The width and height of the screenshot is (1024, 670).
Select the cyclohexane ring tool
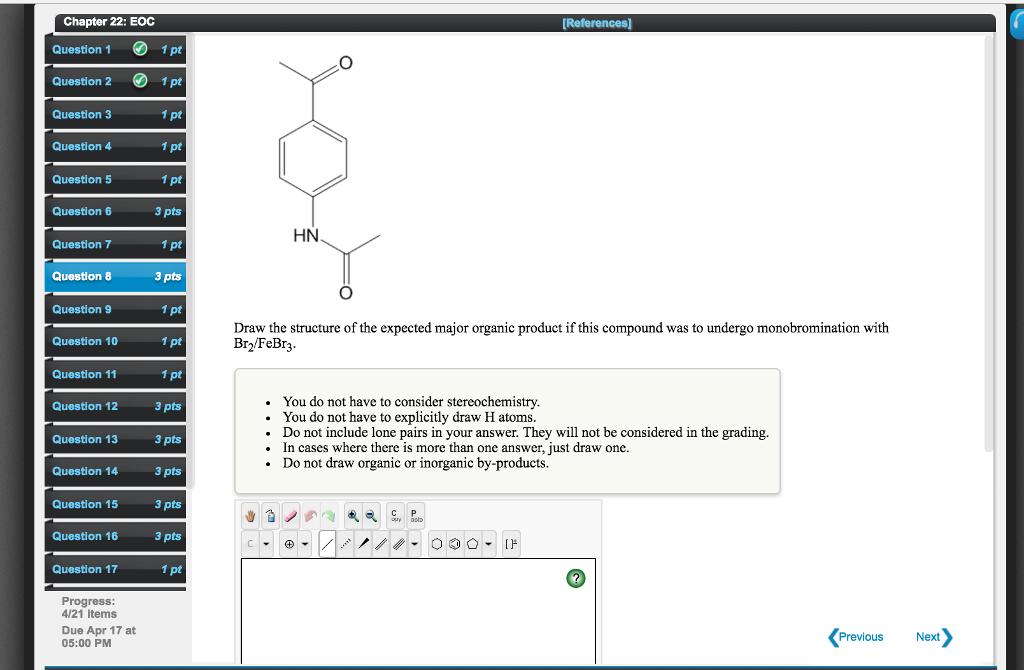pyautogui.click(x=438, y=545)
